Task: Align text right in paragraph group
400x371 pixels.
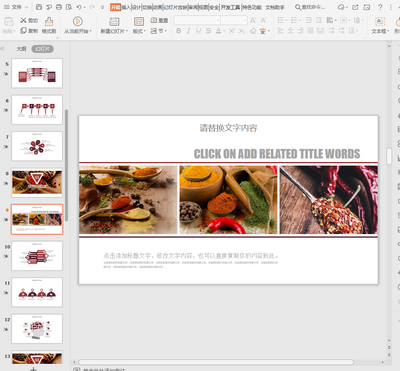Action: pos(300,31)
